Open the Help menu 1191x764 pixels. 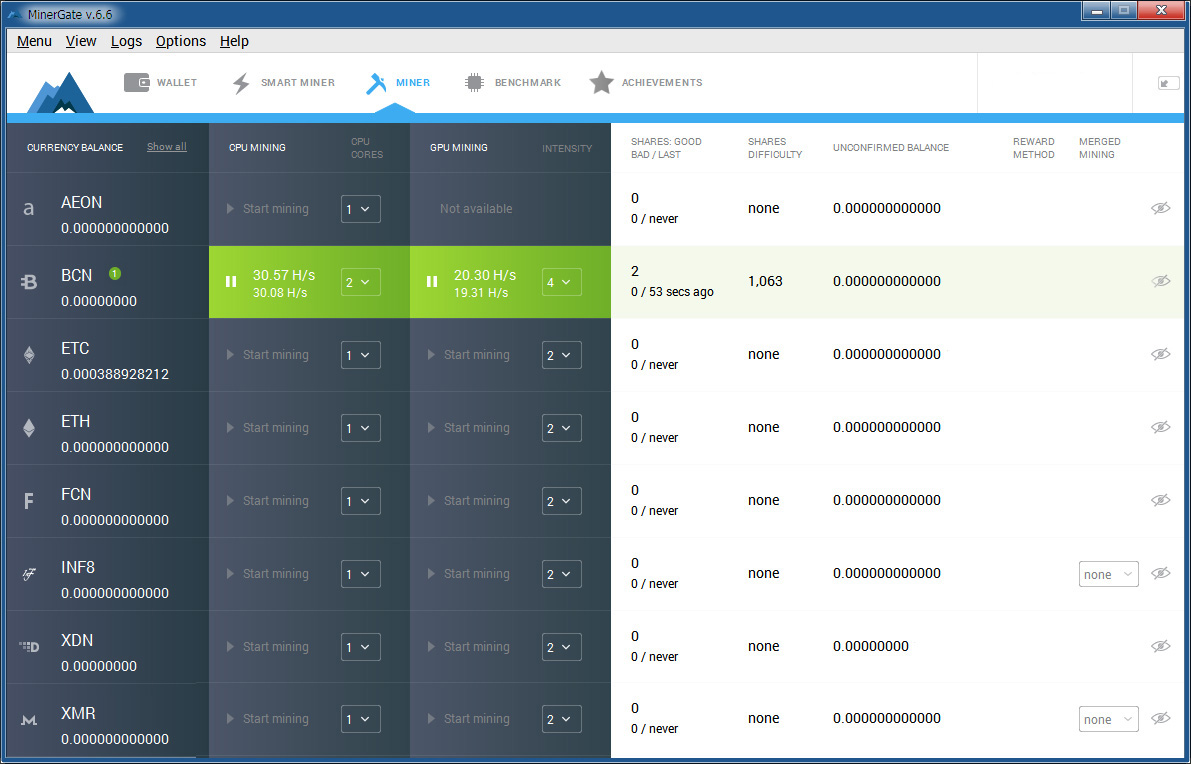[x=234, y=41]
